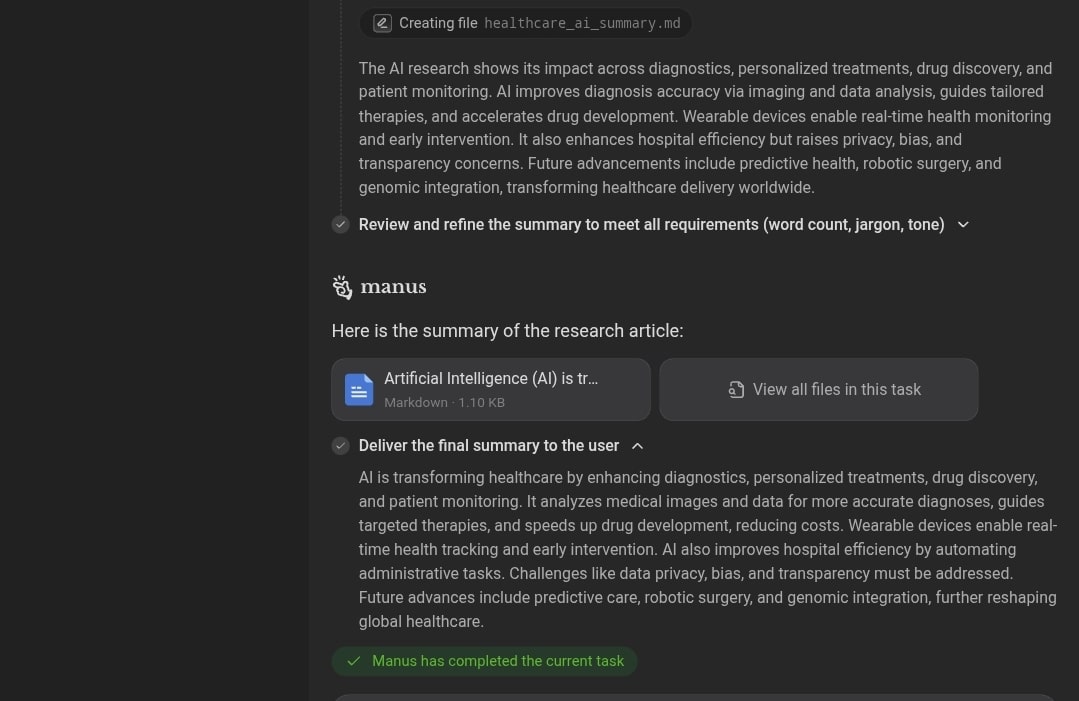Click the green checkmark in the completed banner
Image resolution: width=1079 pixels, height=701 pixels.
(354, 661)
